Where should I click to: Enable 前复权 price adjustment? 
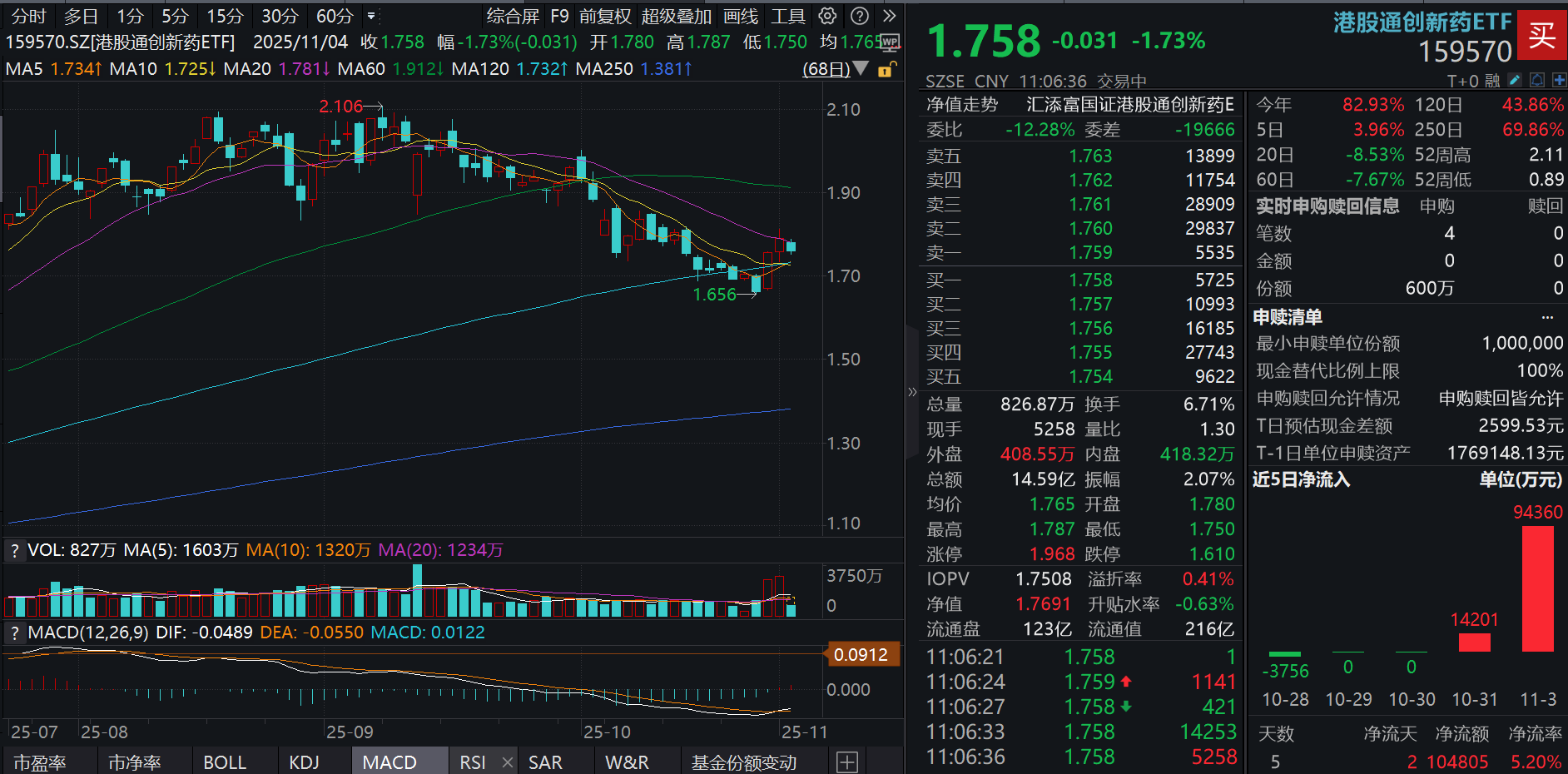pyautogui.click(x=604, y=16)
